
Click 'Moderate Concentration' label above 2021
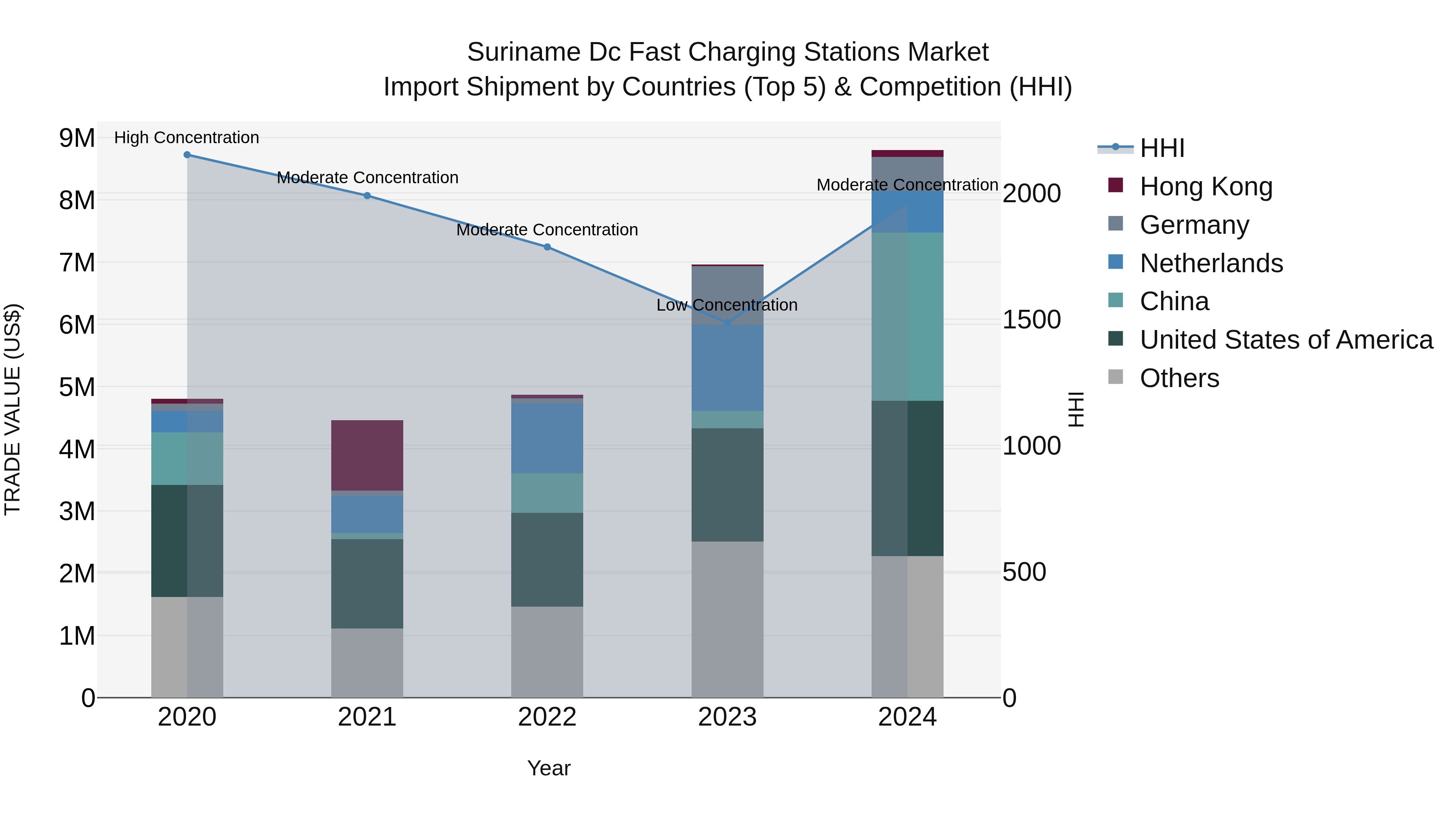[367, 178]
